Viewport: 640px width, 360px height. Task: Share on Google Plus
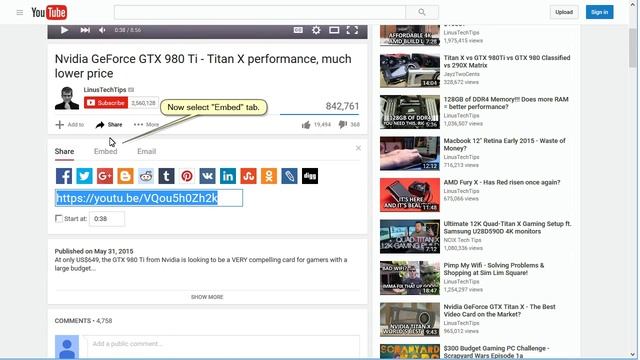[105, 176]
